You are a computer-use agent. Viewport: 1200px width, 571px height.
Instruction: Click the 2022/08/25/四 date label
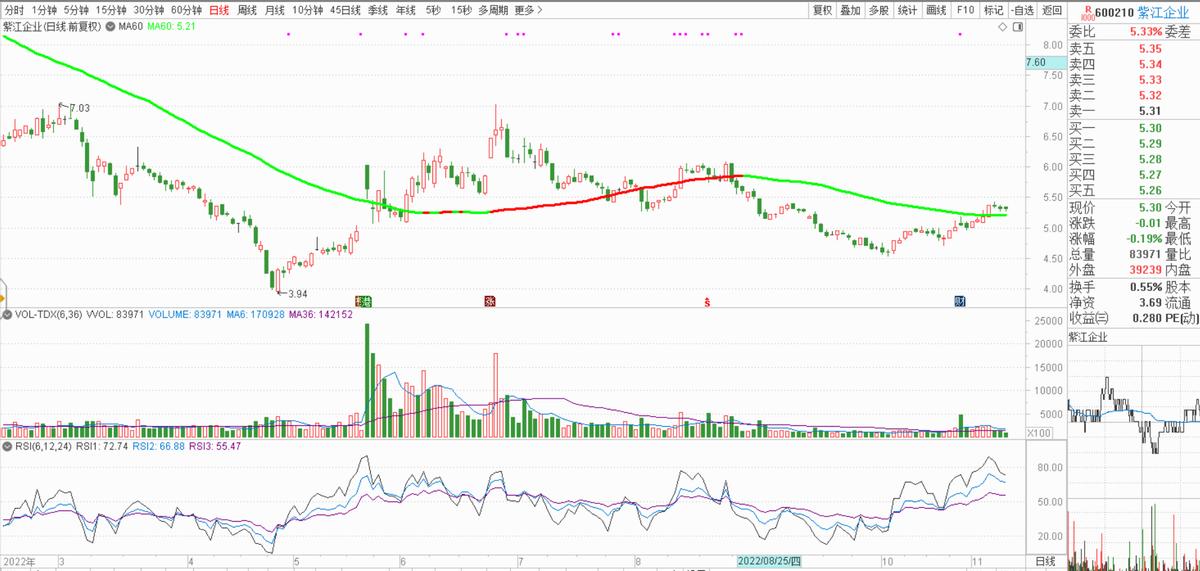[769, 562]
